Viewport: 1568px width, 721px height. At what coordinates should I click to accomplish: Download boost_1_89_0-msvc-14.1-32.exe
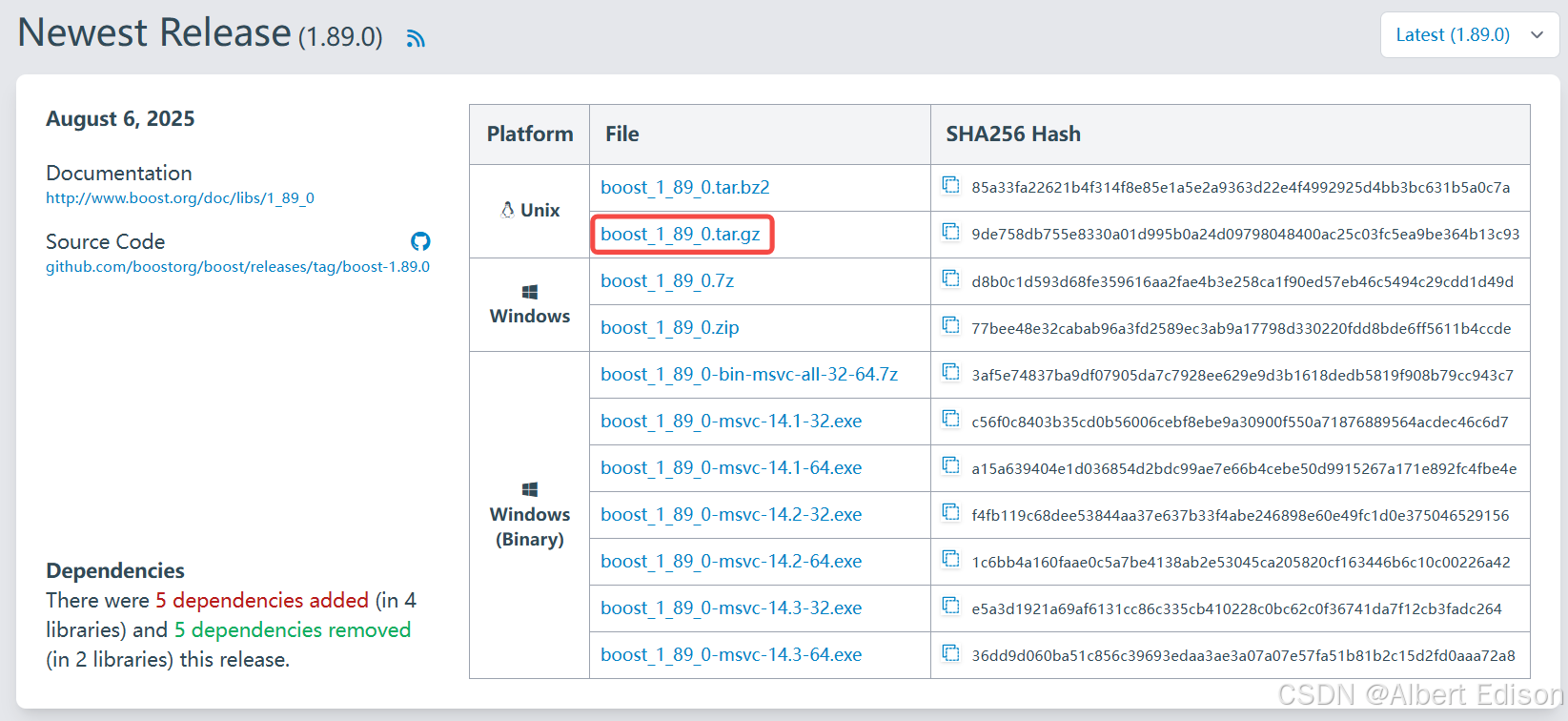(x=731, y=421)
